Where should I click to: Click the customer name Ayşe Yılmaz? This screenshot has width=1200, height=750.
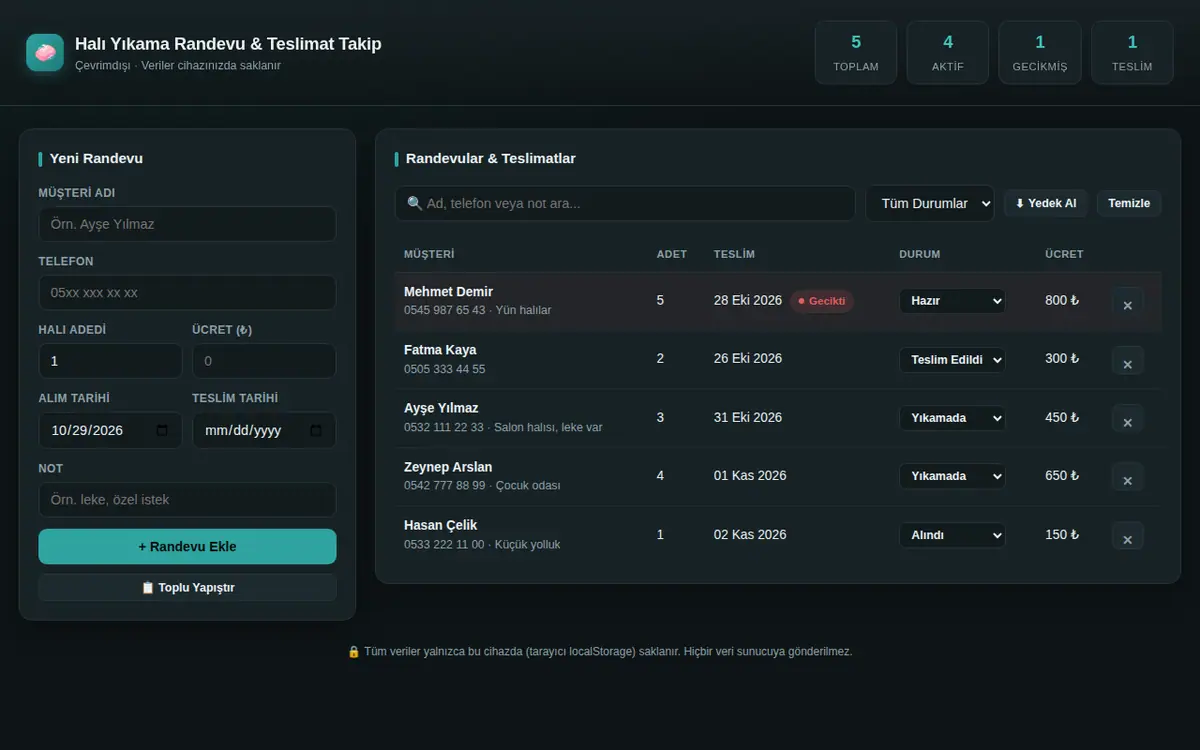tap(441, 408)
